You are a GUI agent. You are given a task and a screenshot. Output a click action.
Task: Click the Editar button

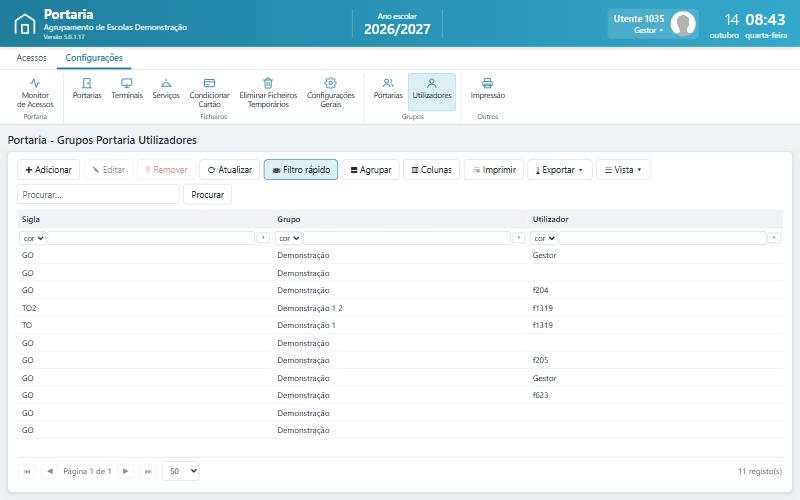tap(108, 169)
